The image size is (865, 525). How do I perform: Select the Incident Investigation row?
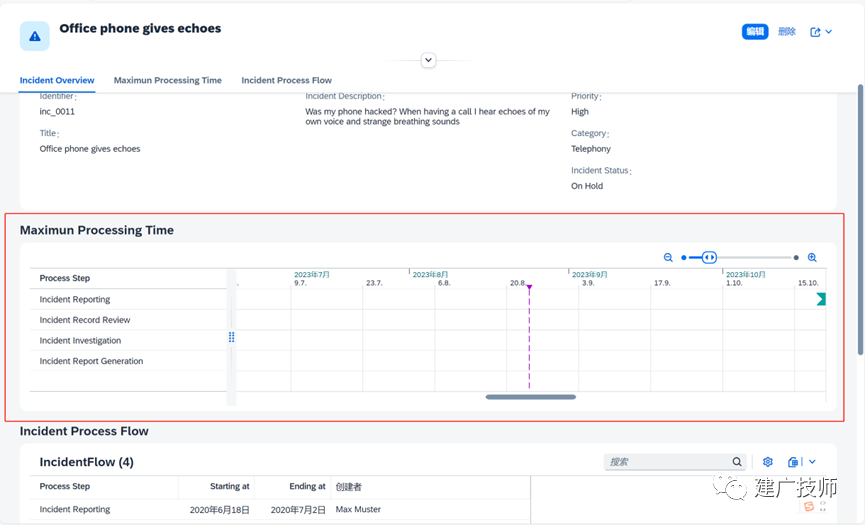pyautogui.click(x=128, y=341)
